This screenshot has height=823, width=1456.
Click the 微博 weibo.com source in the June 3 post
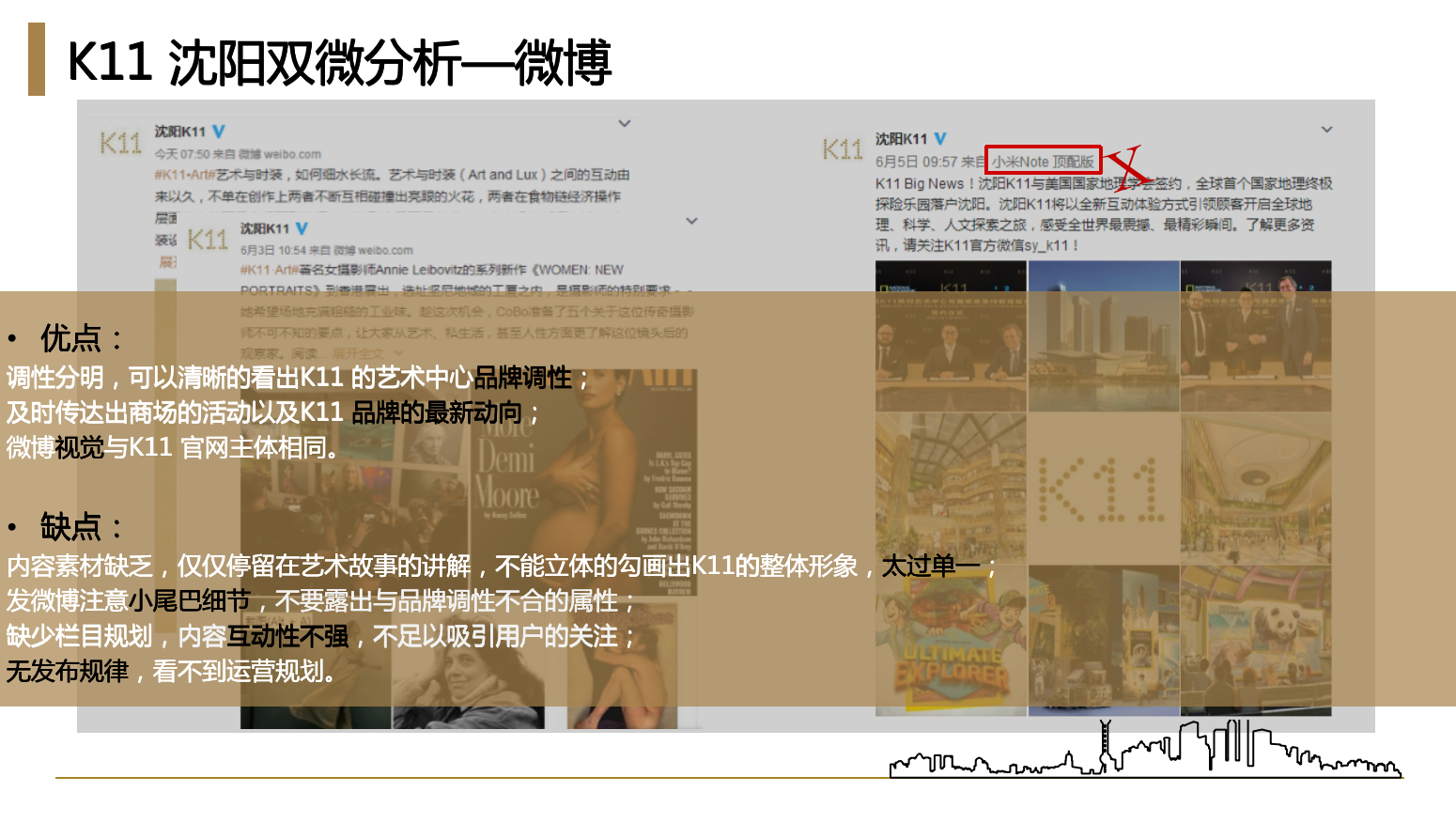tap(371, 250)
